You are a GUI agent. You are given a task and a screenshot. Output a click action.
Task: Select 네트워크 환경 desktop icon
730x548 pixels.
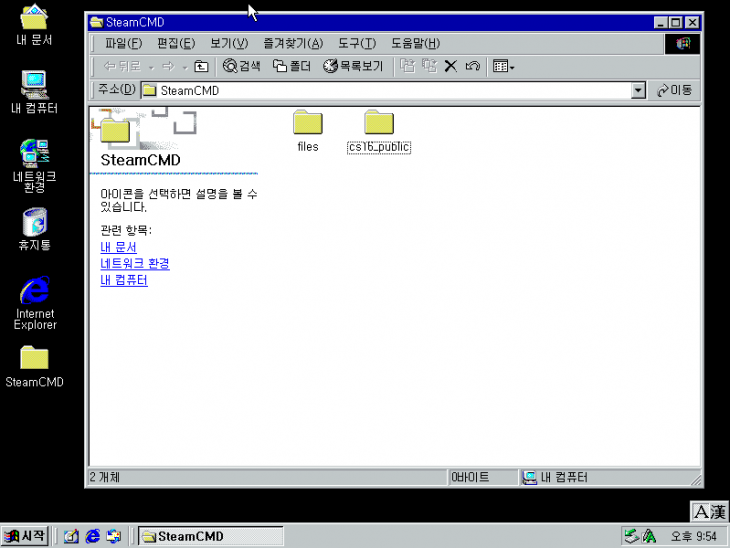point(34,166)
